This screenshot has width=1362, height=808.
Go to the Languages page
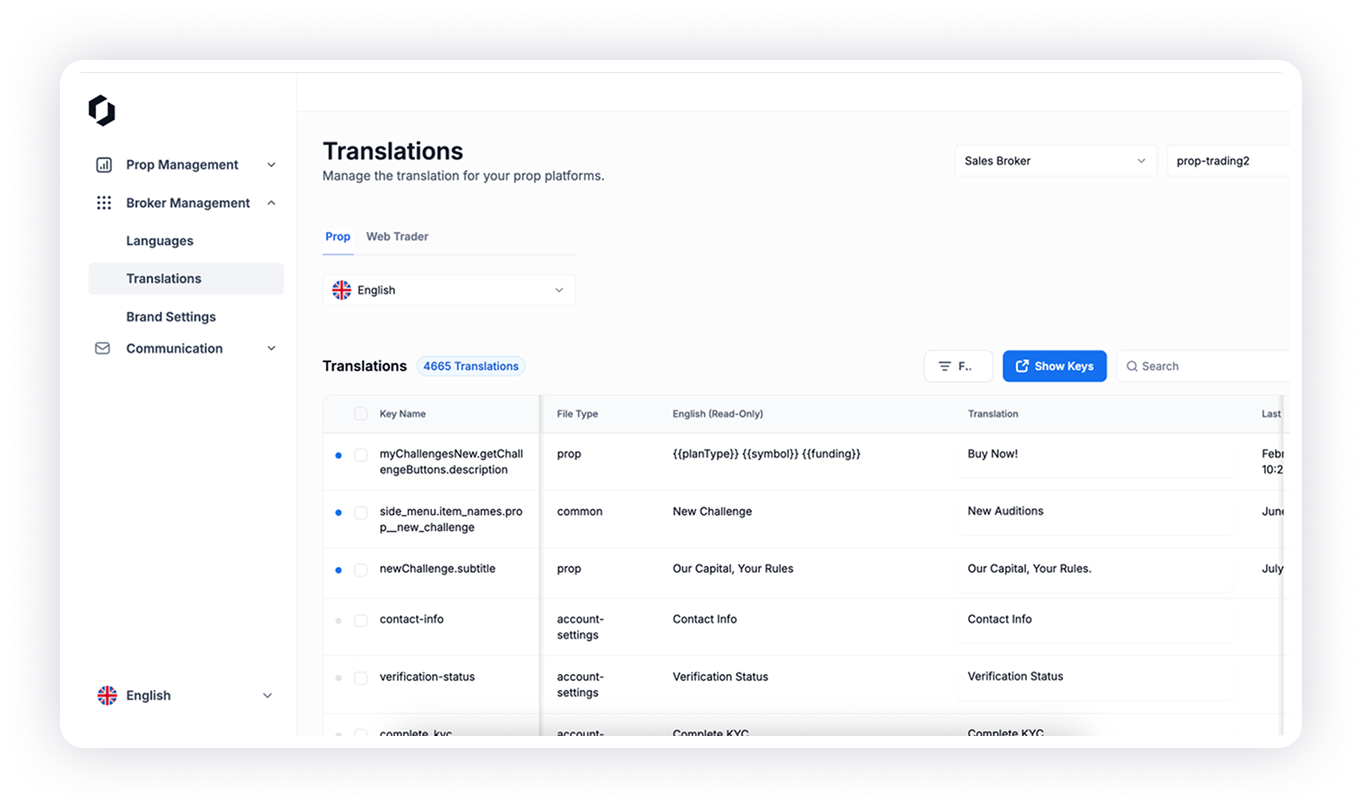click(160, 241)
